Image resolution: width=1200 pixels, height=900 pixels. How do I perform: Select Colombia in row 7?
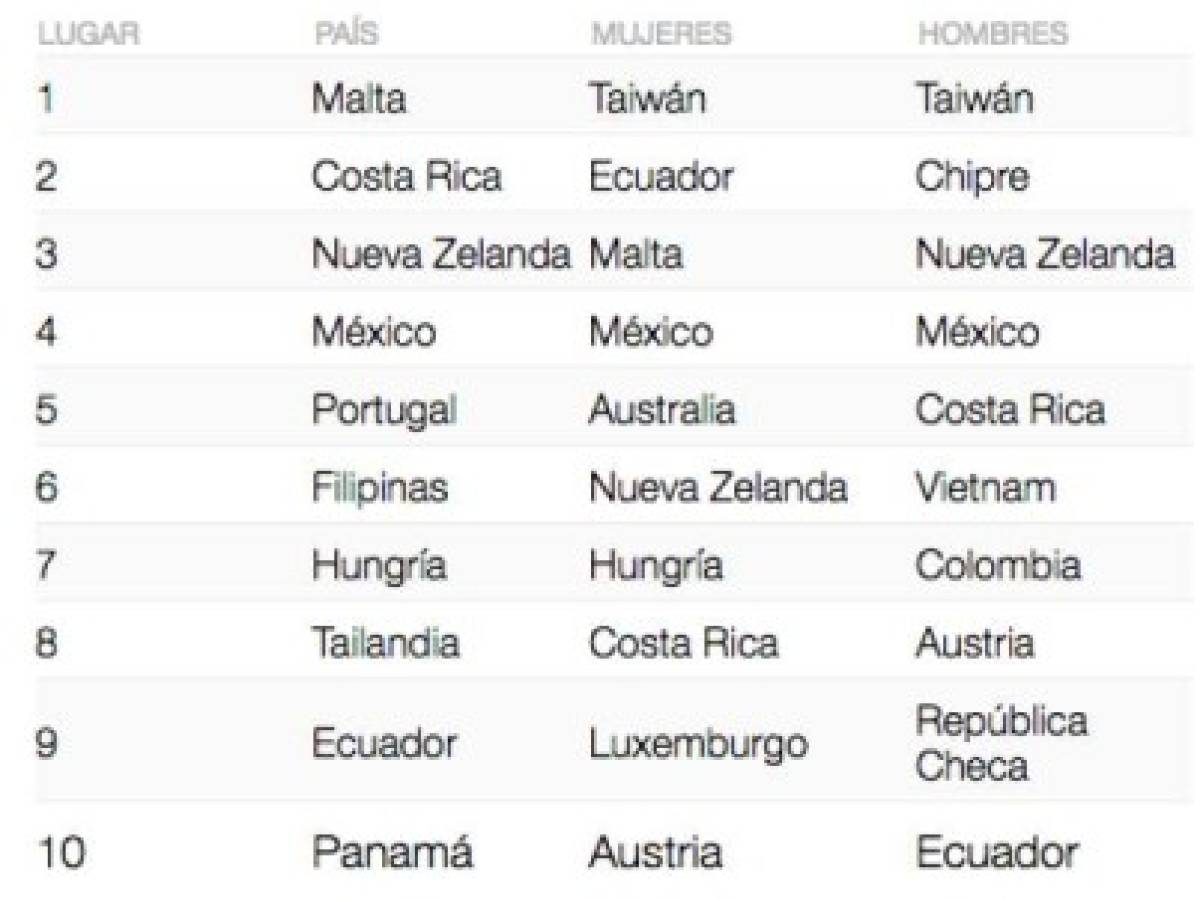pyautogui.click(x=998, y=565)
